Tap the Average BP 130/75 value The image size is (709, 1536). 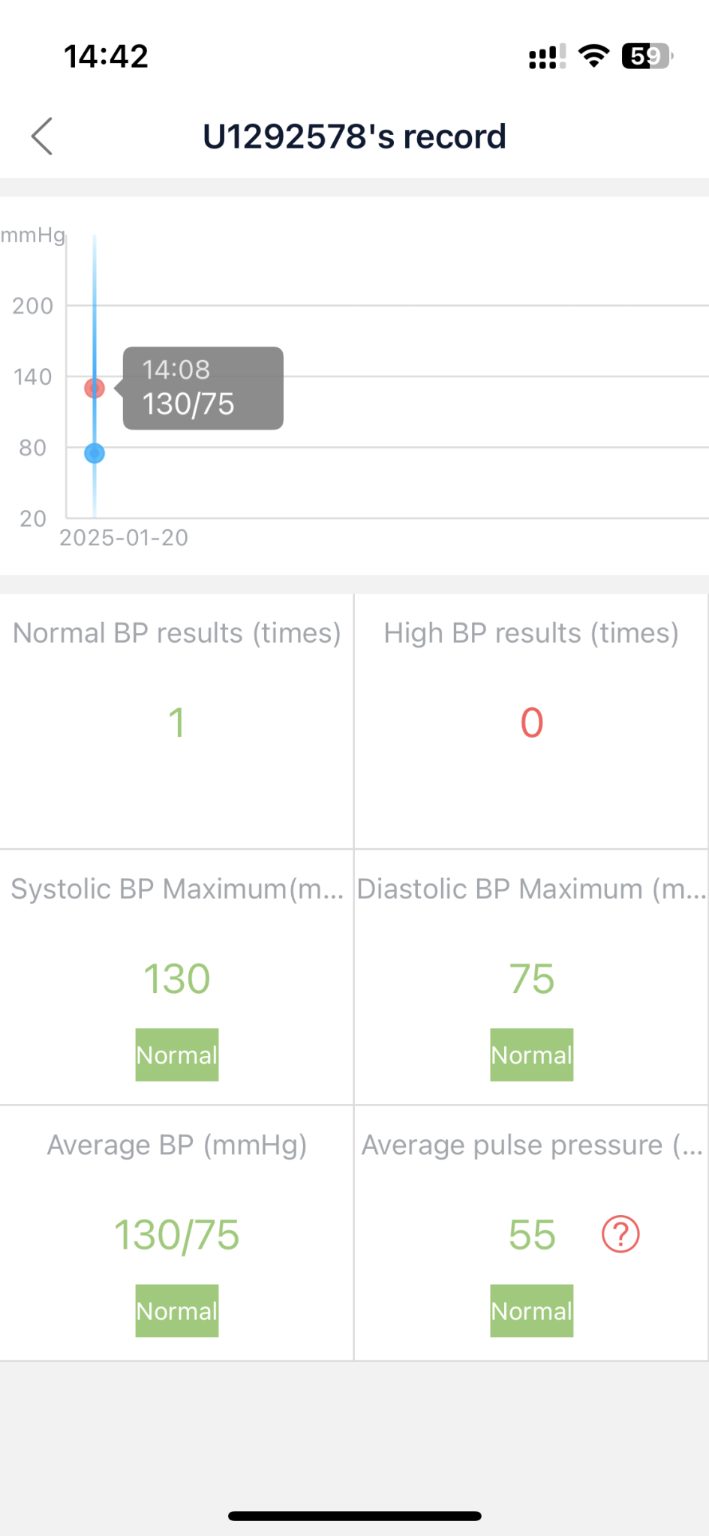coord(177,1235)
